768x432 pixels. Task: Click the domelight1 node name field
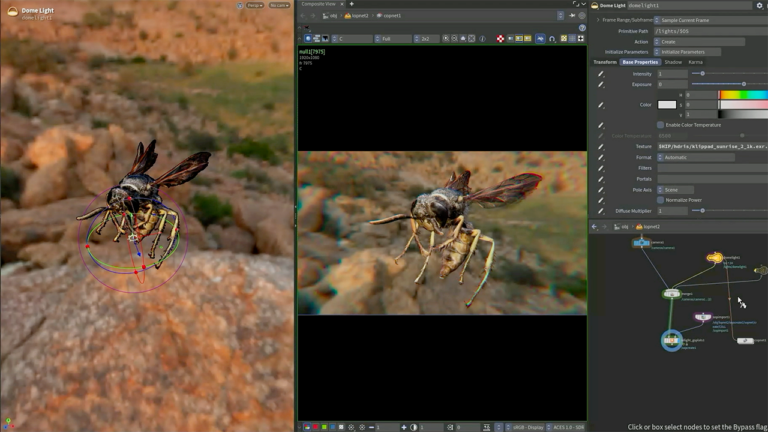click(x=689, y=5)
